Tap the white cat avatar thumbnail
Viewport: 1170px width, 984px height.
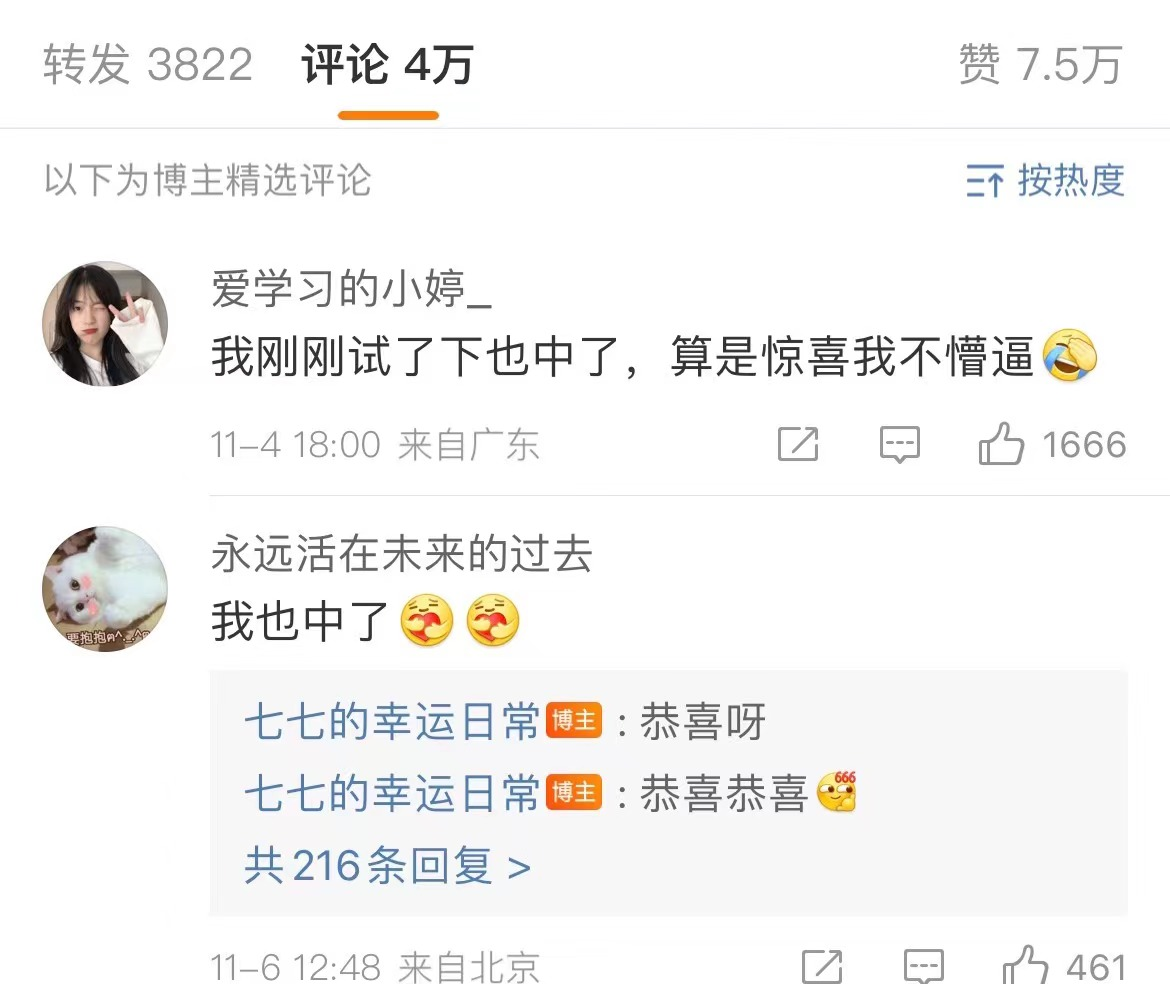point(105,589)
